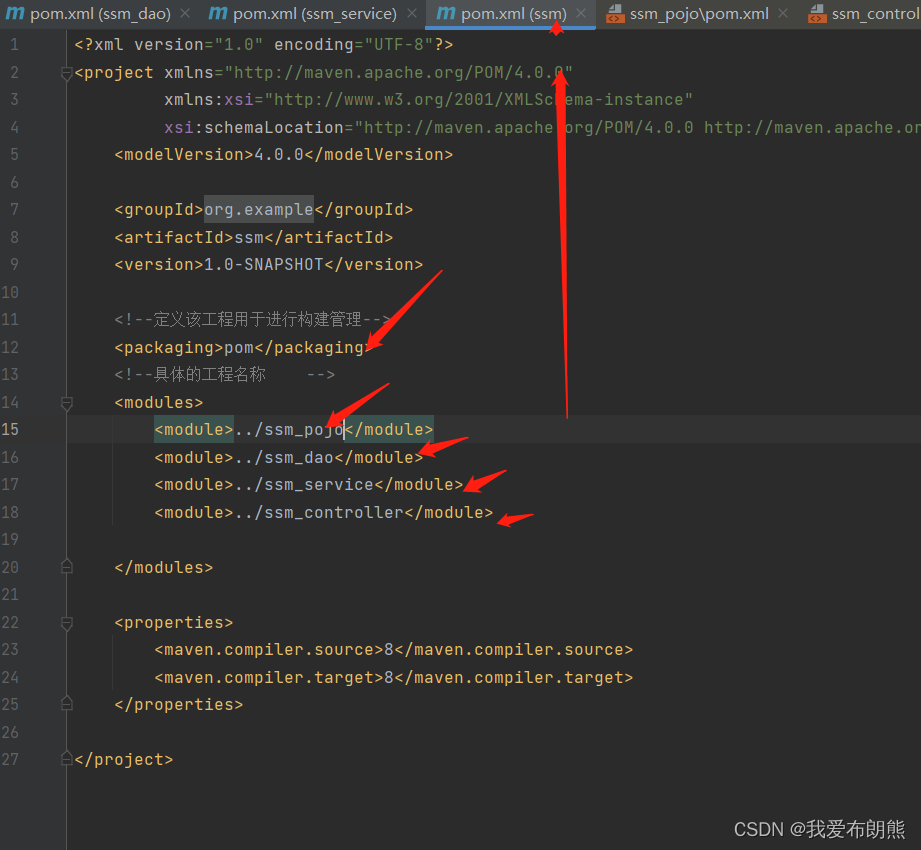Open the ssm_pojo\pom.xml tab
921x850 pixels.
pos(699,14)
